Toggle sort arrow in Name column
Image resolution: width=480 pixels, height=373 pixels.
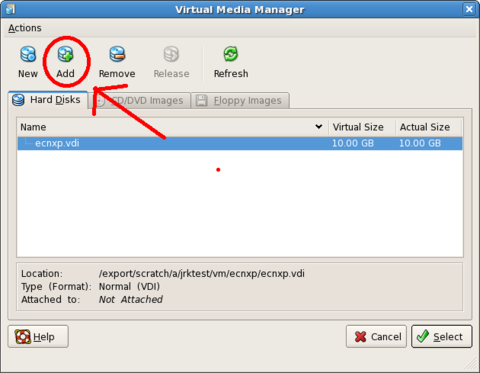tap(319, 127)
